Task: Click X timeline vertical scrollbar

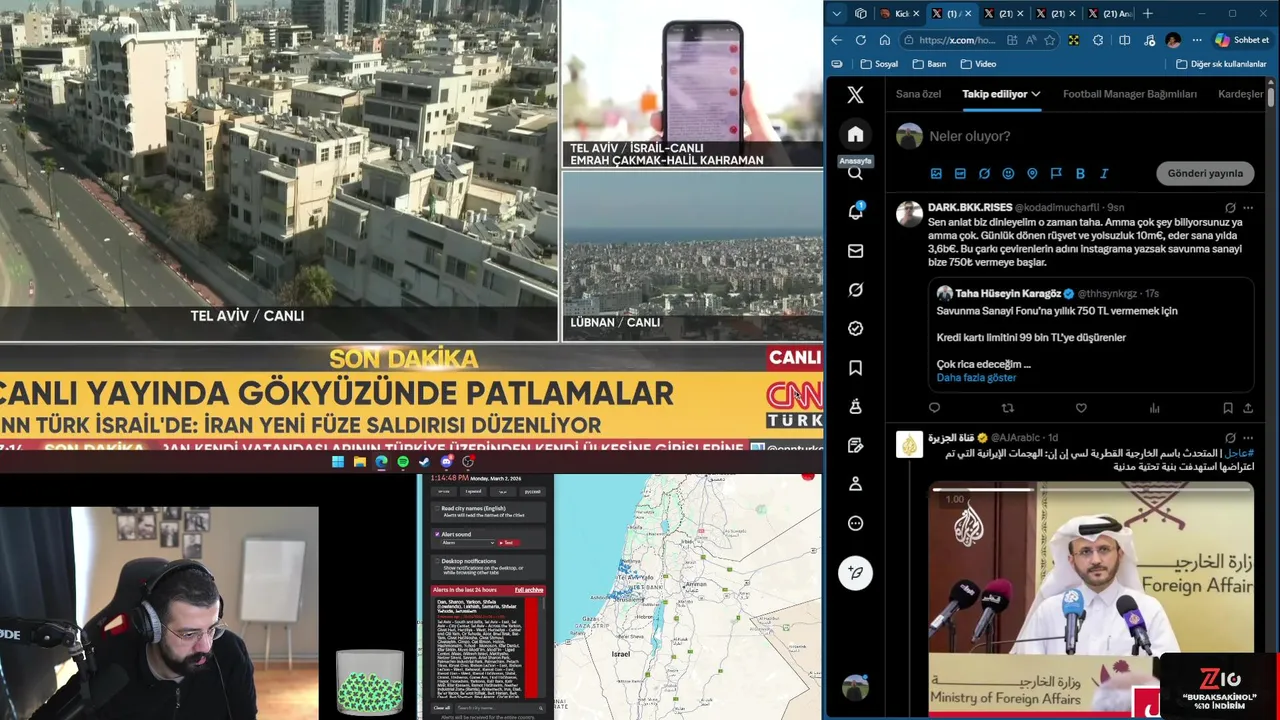Action: pos(1271,100)
